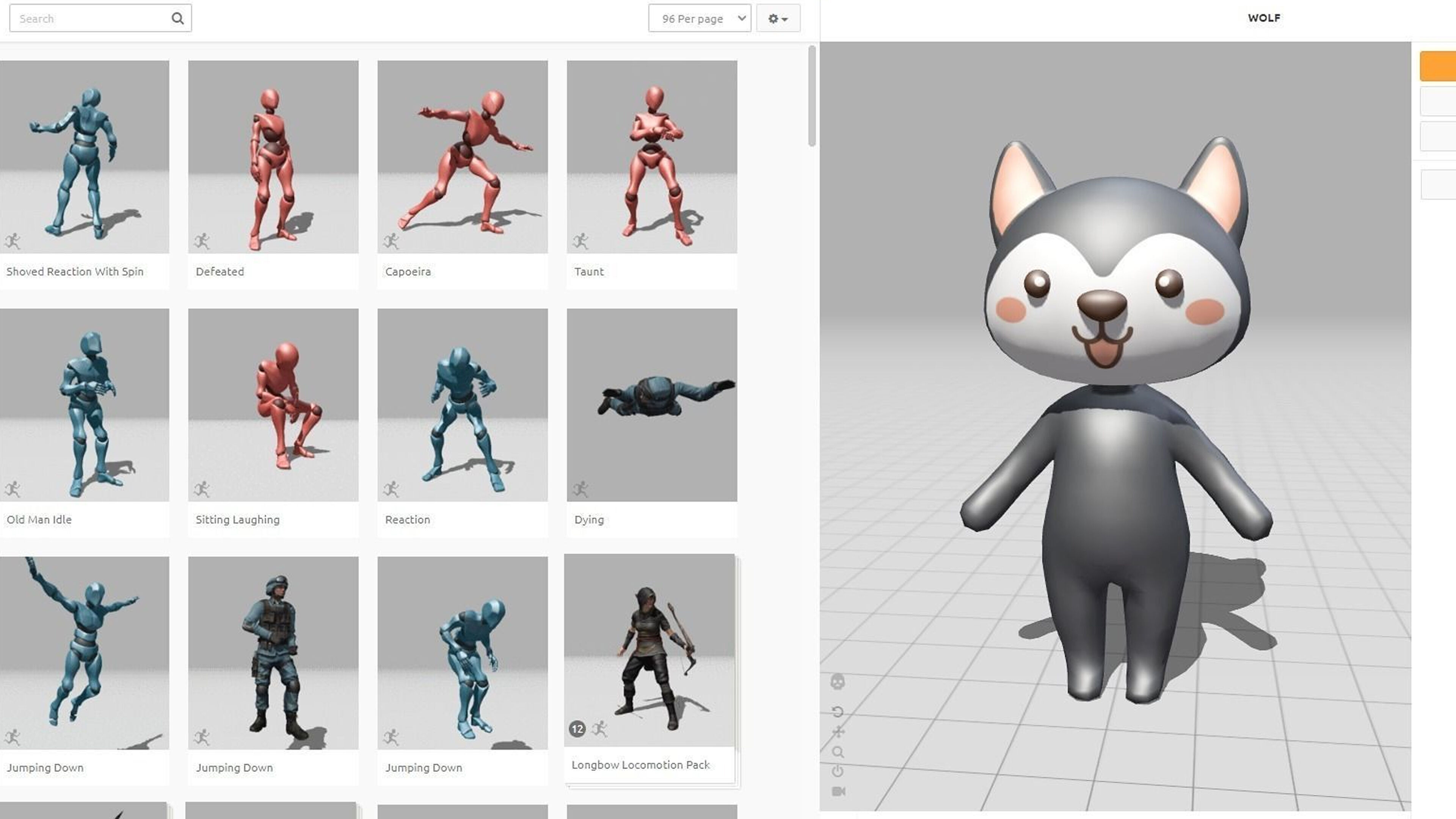Select the Taunt animation thumbnail

(652, 157)
